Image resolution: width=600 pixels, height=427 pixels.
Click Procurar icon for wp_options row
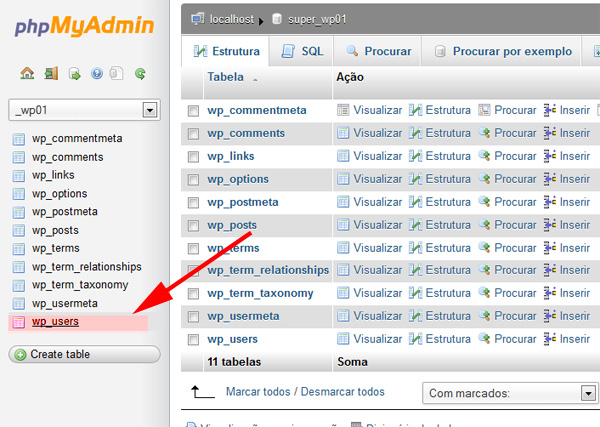point(485,179)
